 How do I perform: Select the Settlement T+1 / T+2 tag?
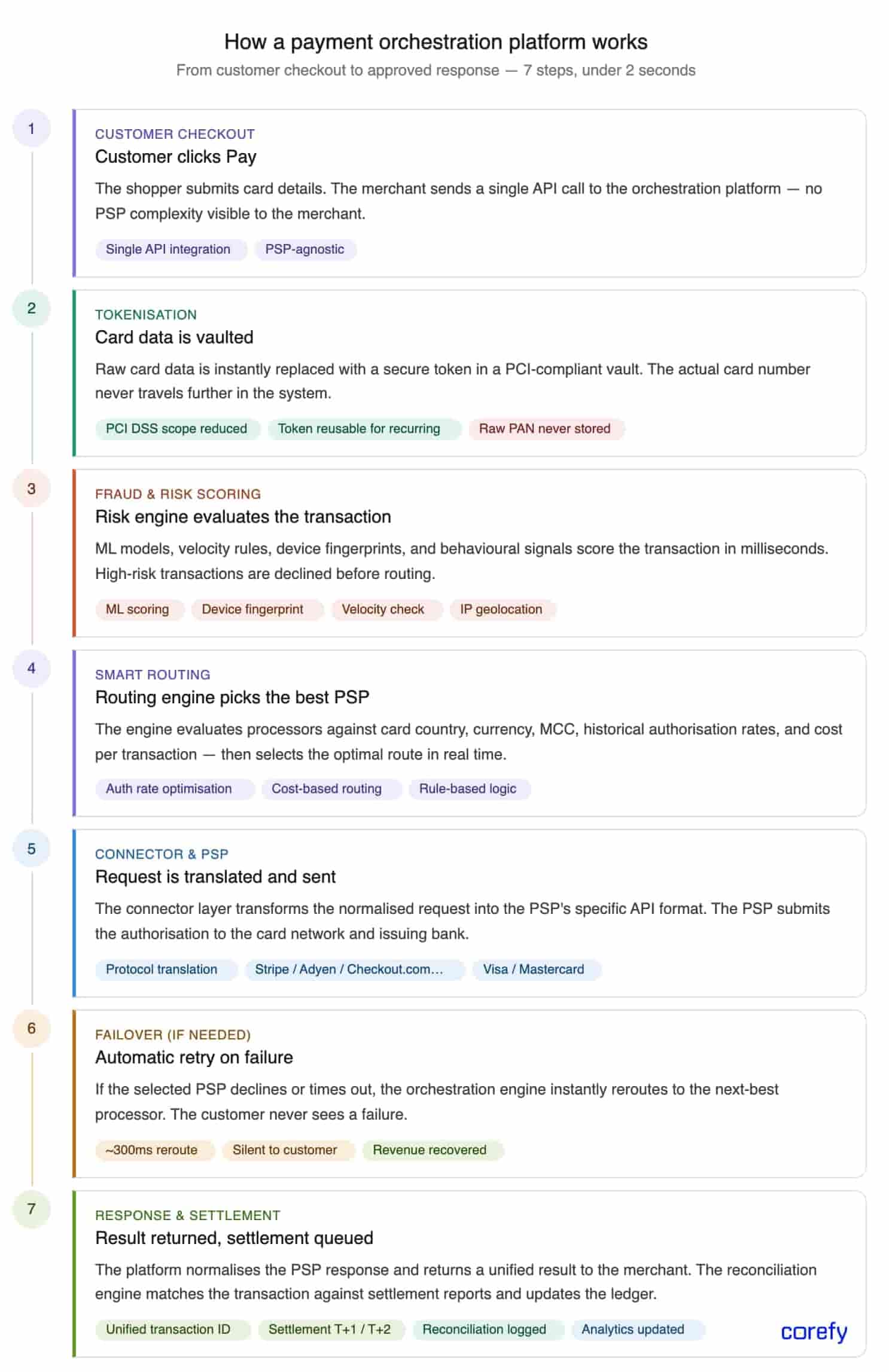(x=330, y=1330)
